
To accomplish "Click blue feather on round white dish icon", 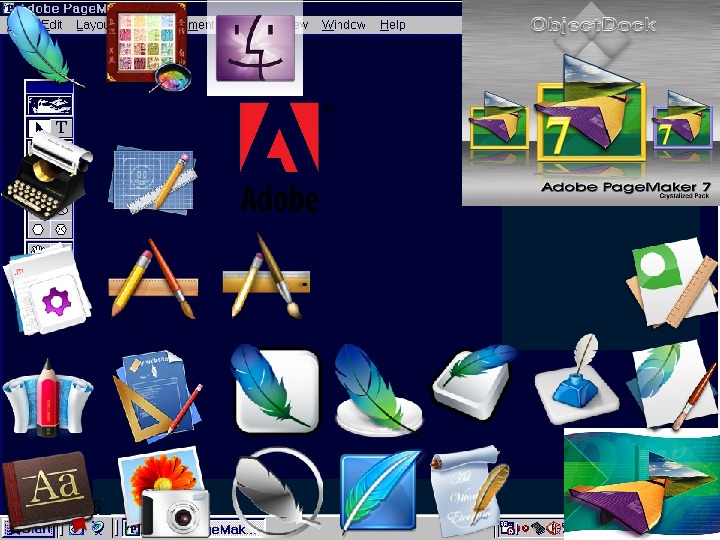I will tap(379, 390).
